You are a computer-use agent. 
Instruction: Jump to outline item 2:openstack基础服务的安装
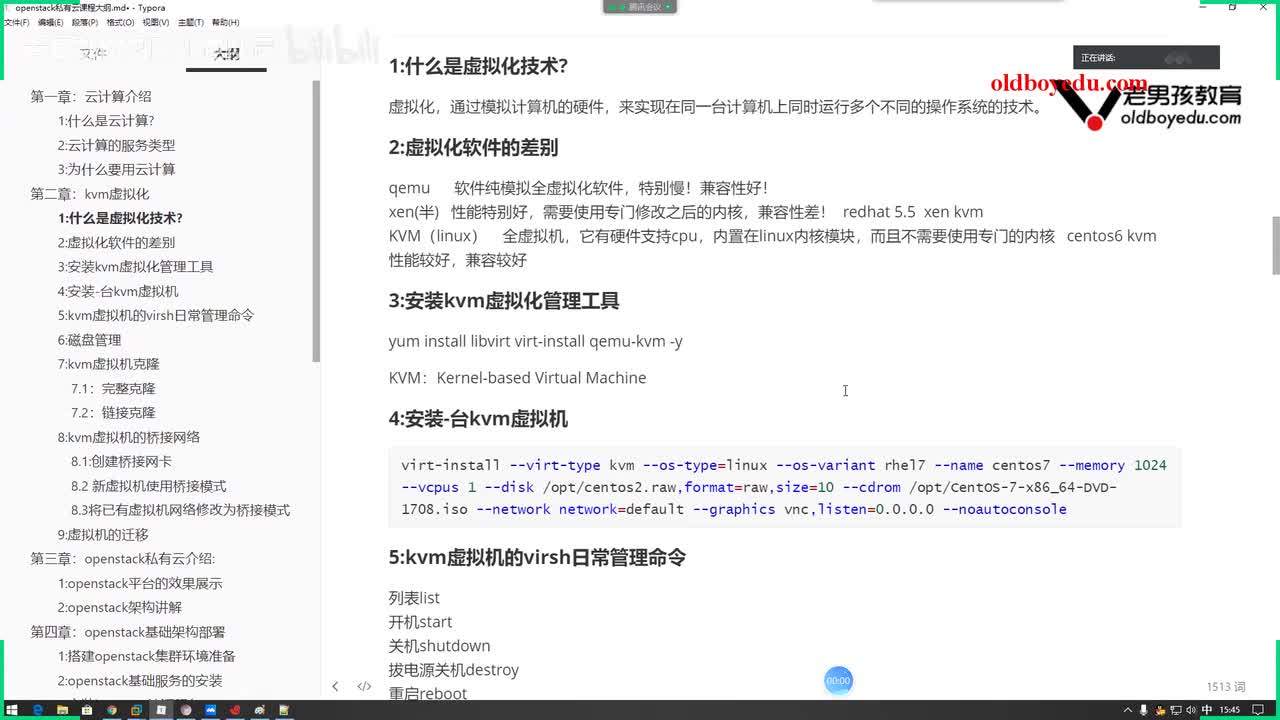tap(140, 681)
